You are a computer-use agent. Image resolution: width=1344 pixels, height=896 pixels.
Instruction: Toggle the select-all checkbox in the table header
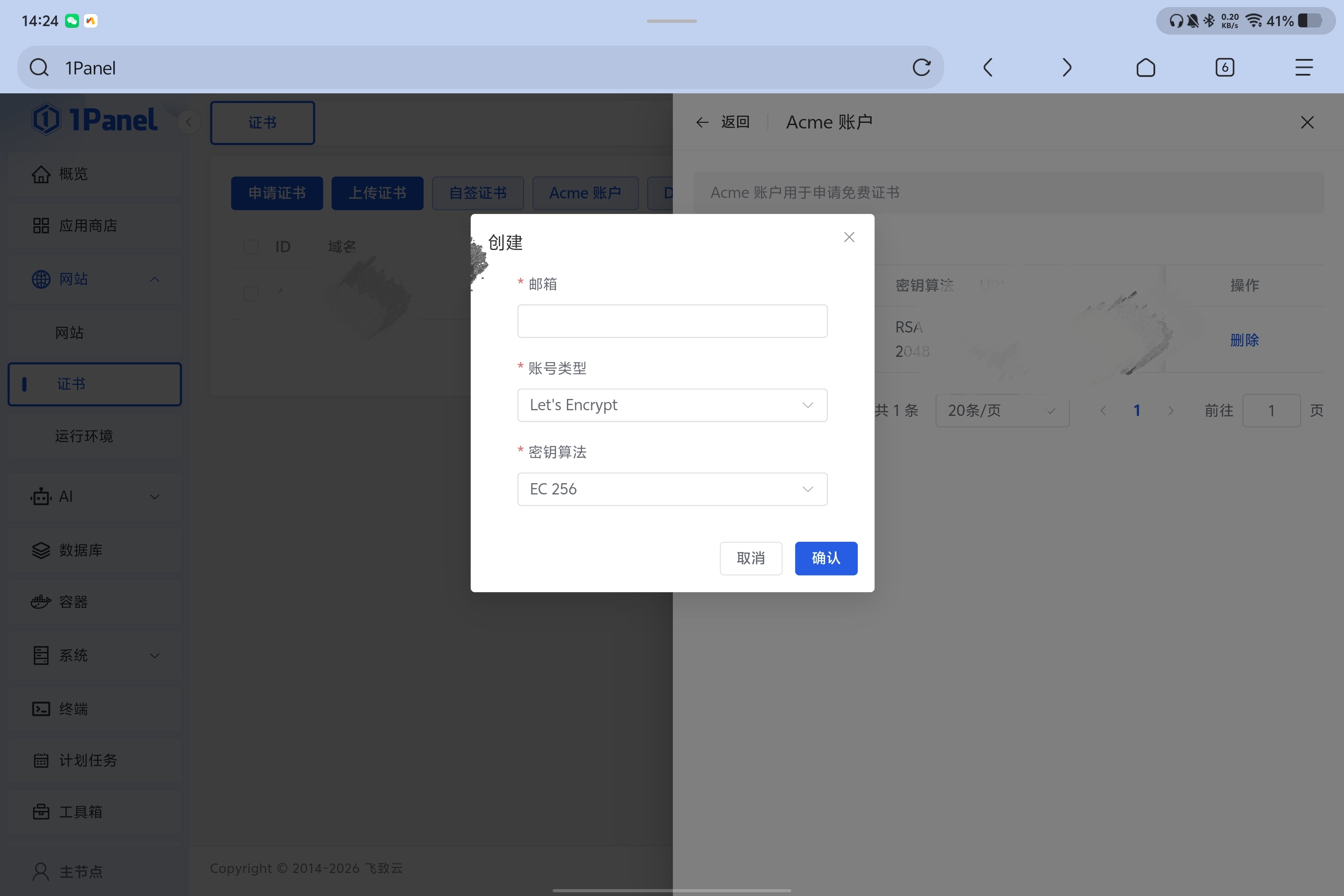pos(251,247)
